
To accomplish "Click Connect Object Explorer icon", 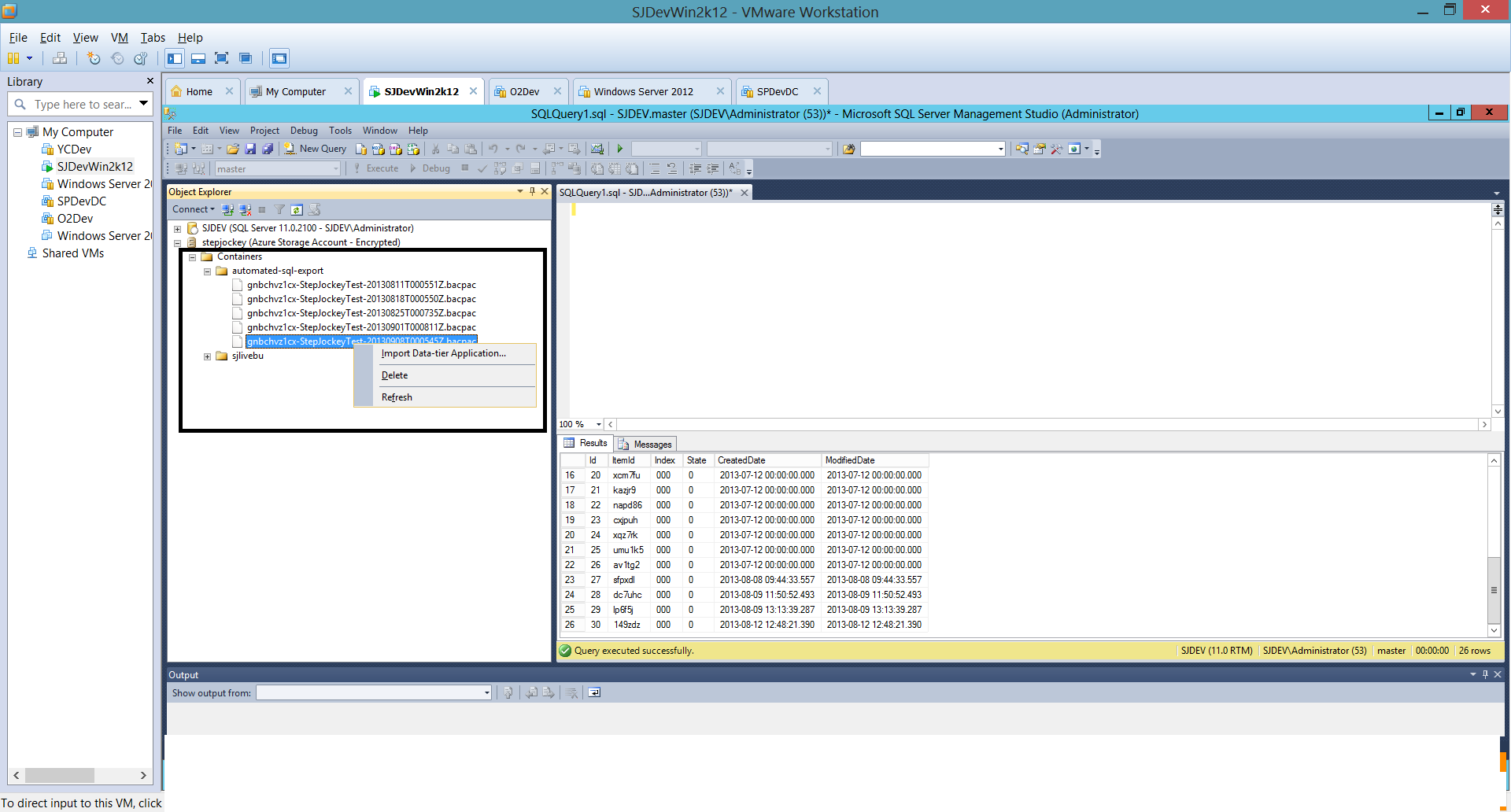I will coord(227,210).
